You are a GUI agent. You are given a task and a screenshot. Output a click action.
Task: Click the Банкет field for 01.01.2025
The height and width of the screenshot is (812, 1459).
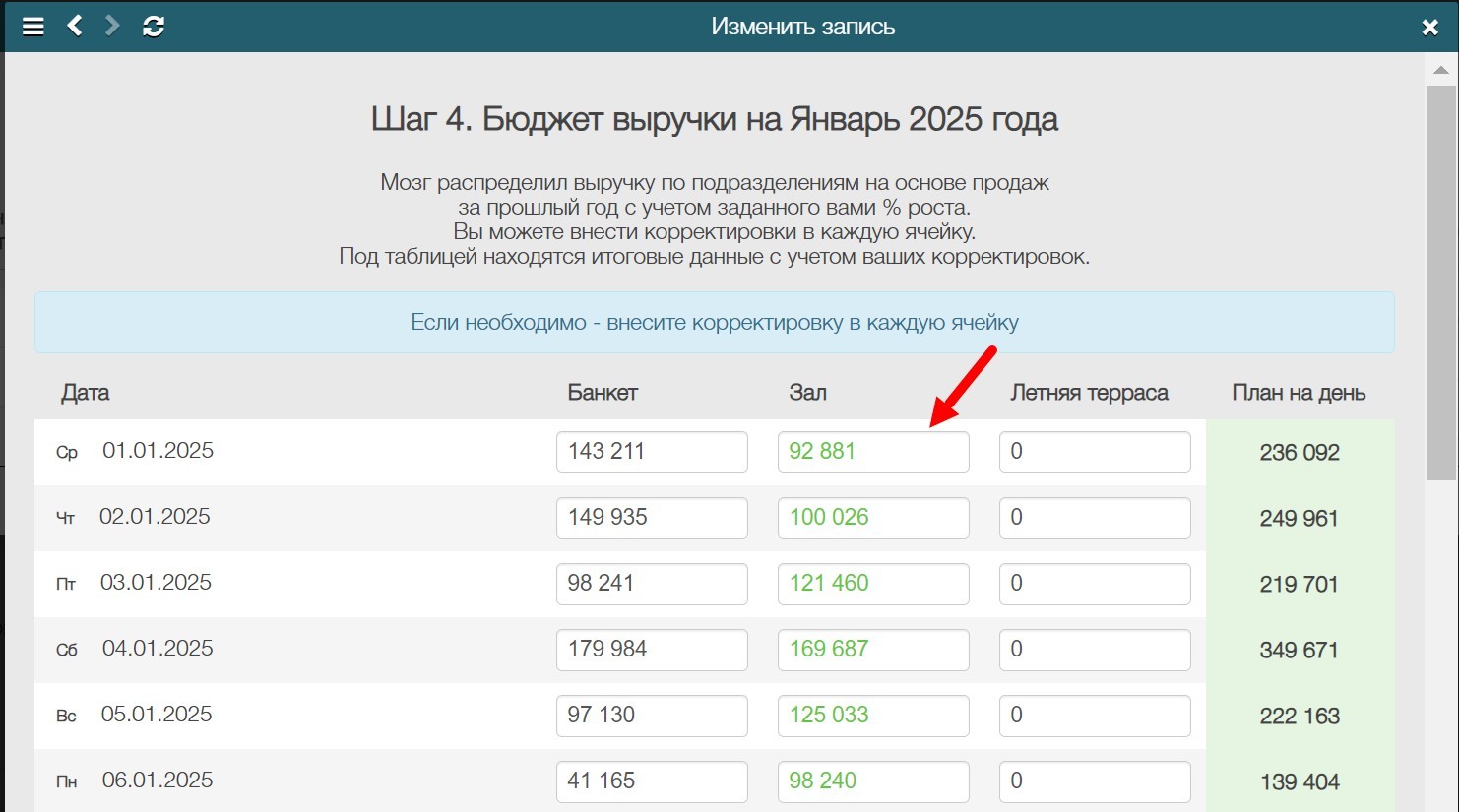(x=651, y=452)
